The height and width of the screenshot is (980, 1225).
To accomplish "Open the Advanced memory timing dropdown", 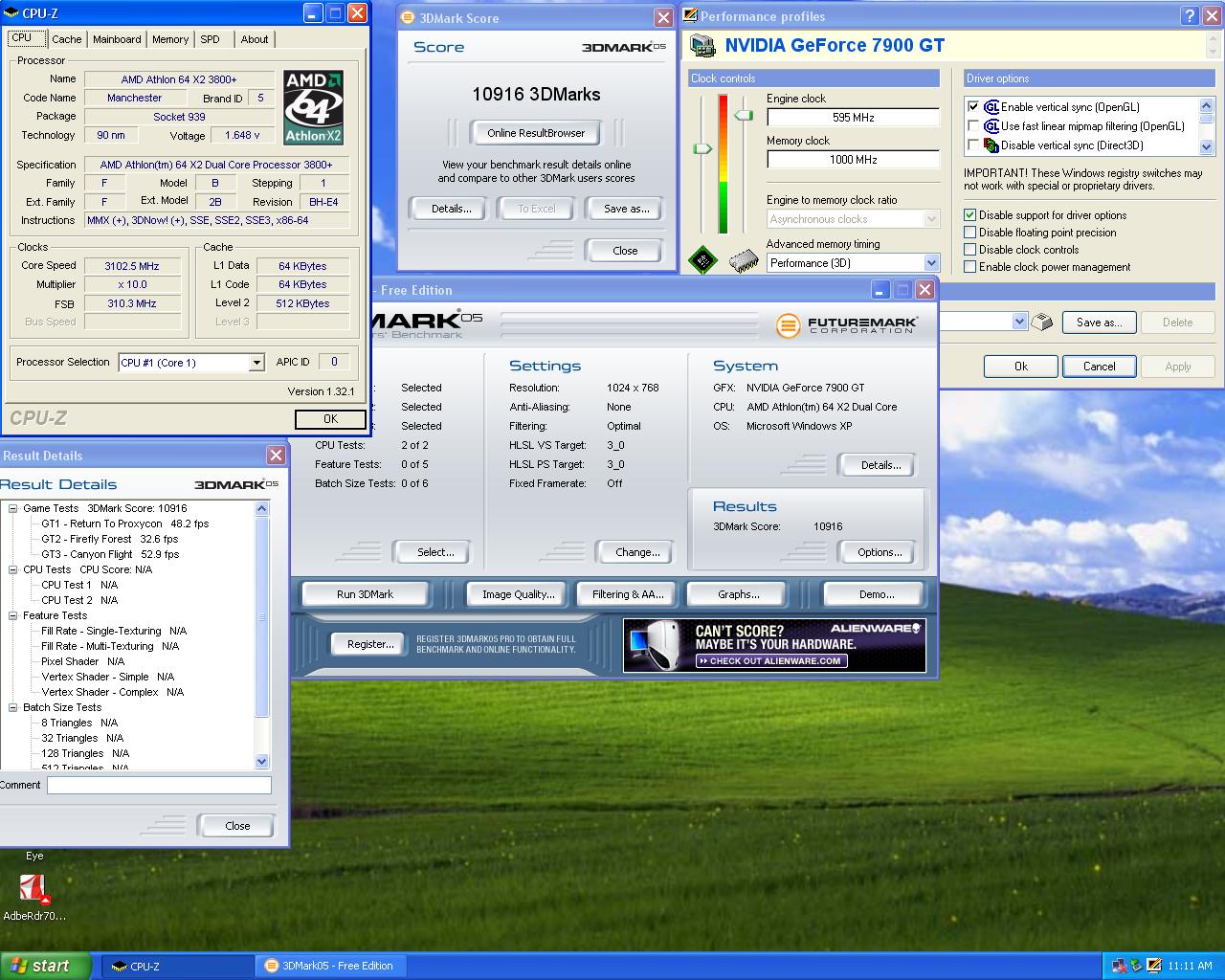I will pyautogui.click(x=931, y=263).
